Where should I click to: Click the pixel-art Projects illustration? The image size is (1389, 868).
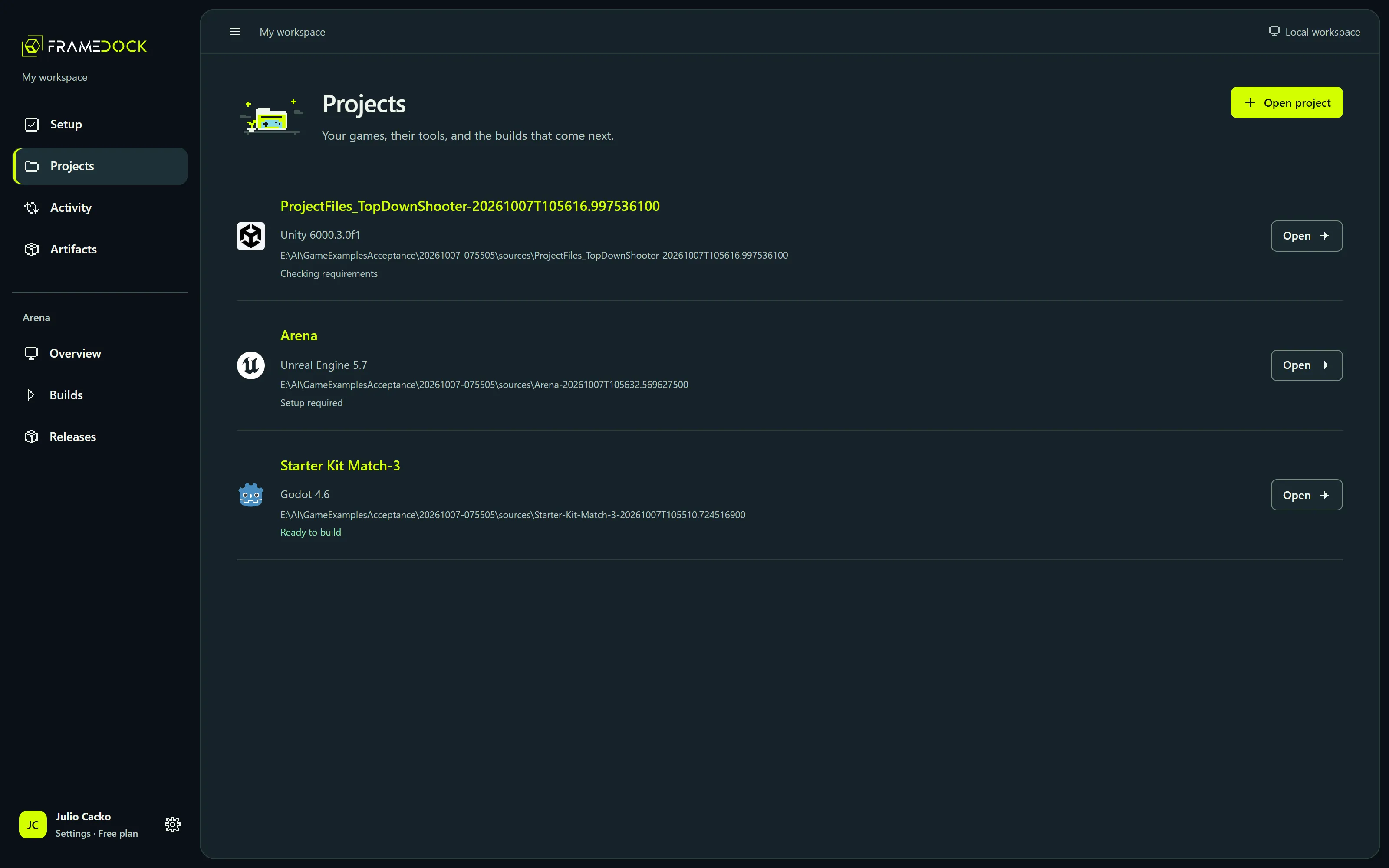pyautogui.click(x=271, y=117)
